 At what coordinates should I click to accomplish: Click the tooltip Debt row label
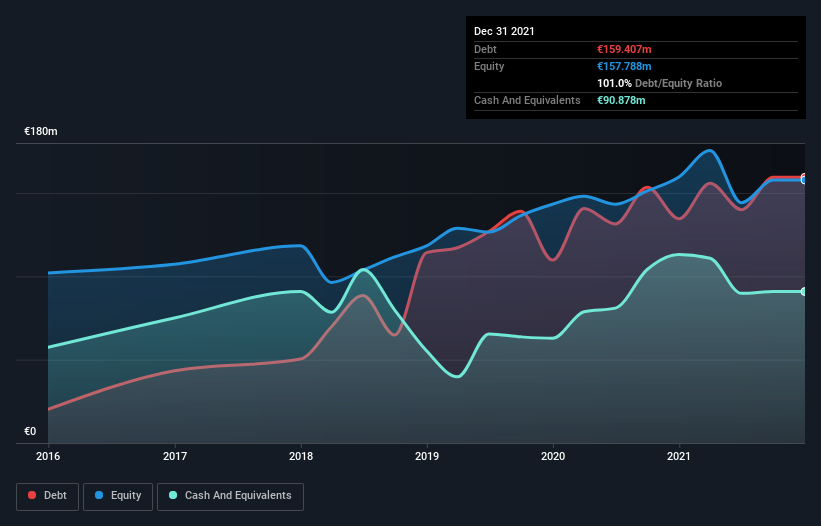[485, 49]
